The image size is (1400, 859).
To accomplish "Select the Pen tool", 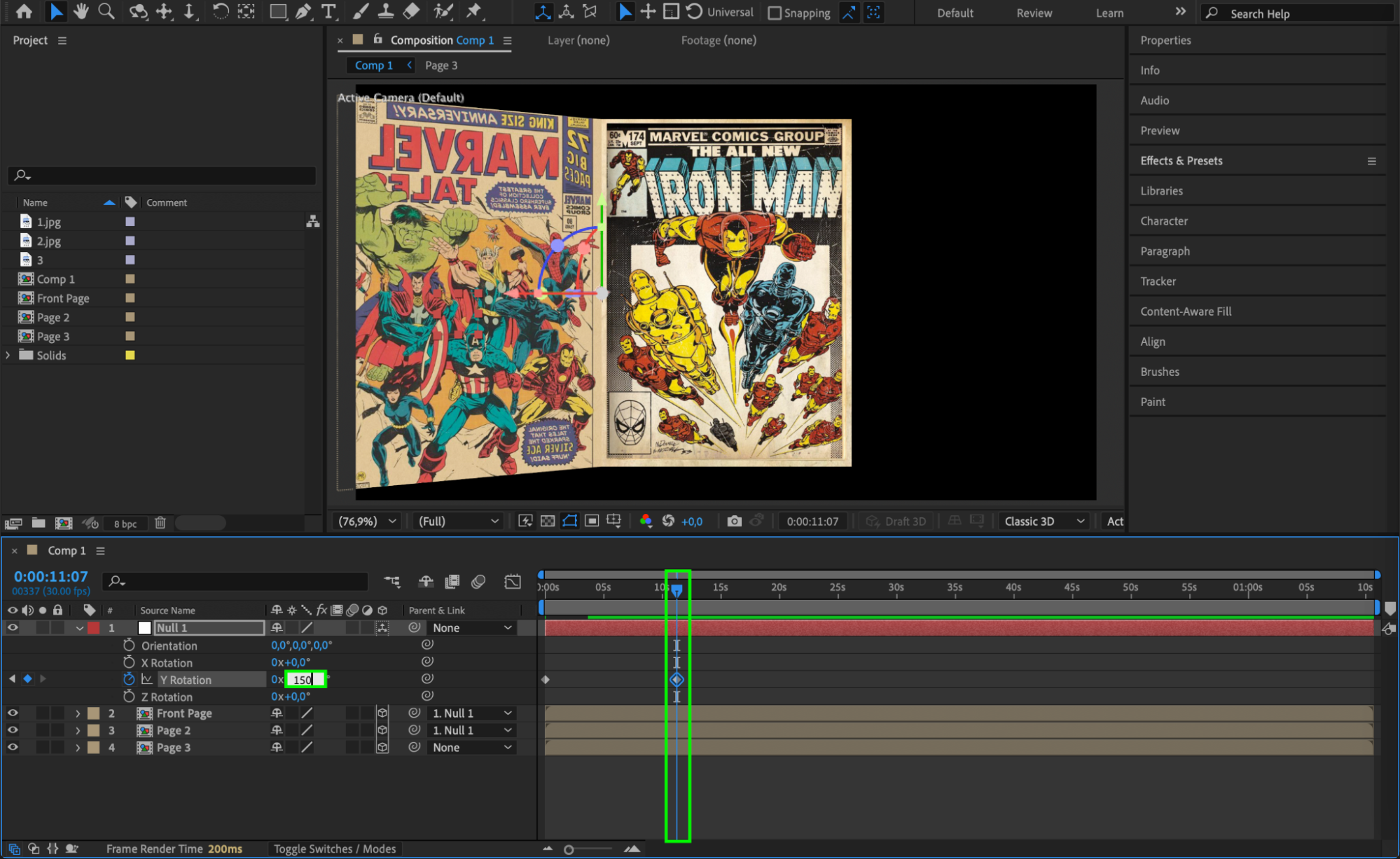I will (x=303, y=11).
